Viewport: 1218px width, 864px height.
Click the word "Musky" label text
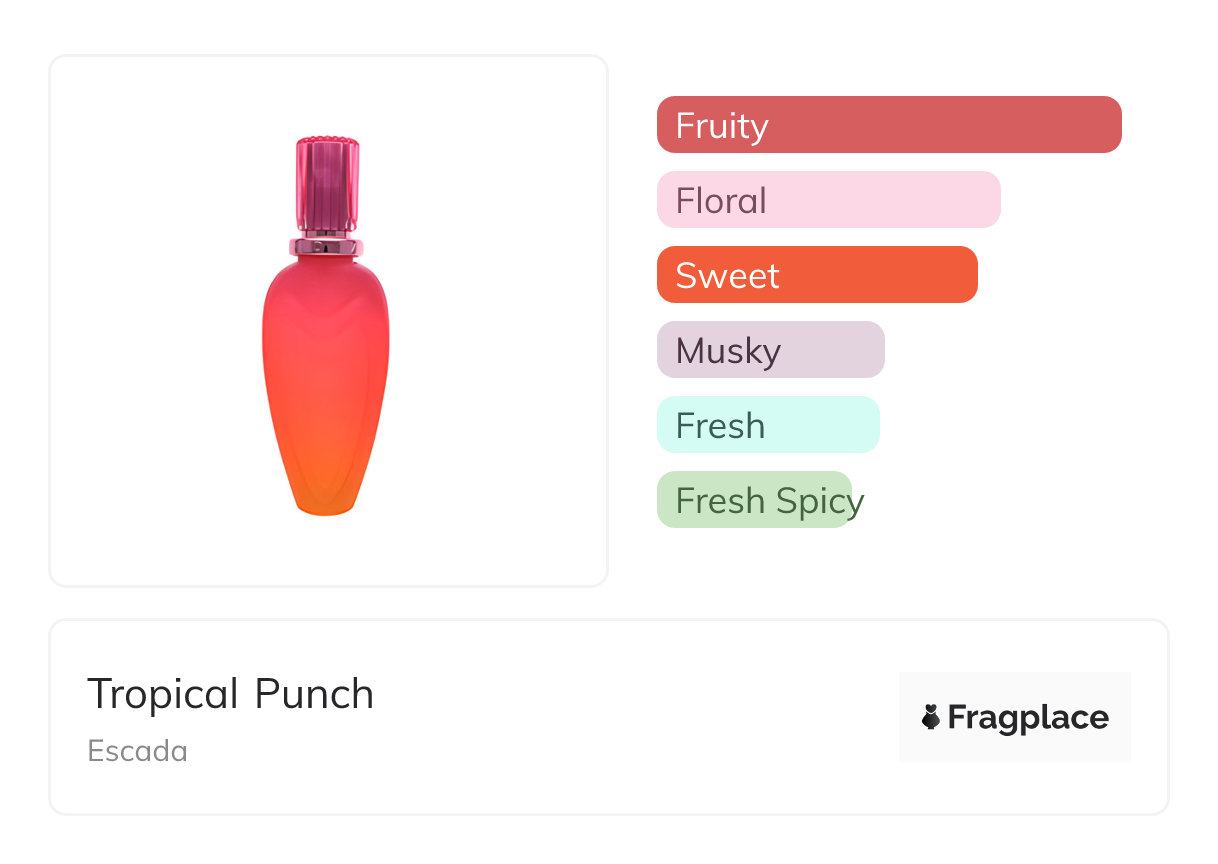click(x=728, y=351)
